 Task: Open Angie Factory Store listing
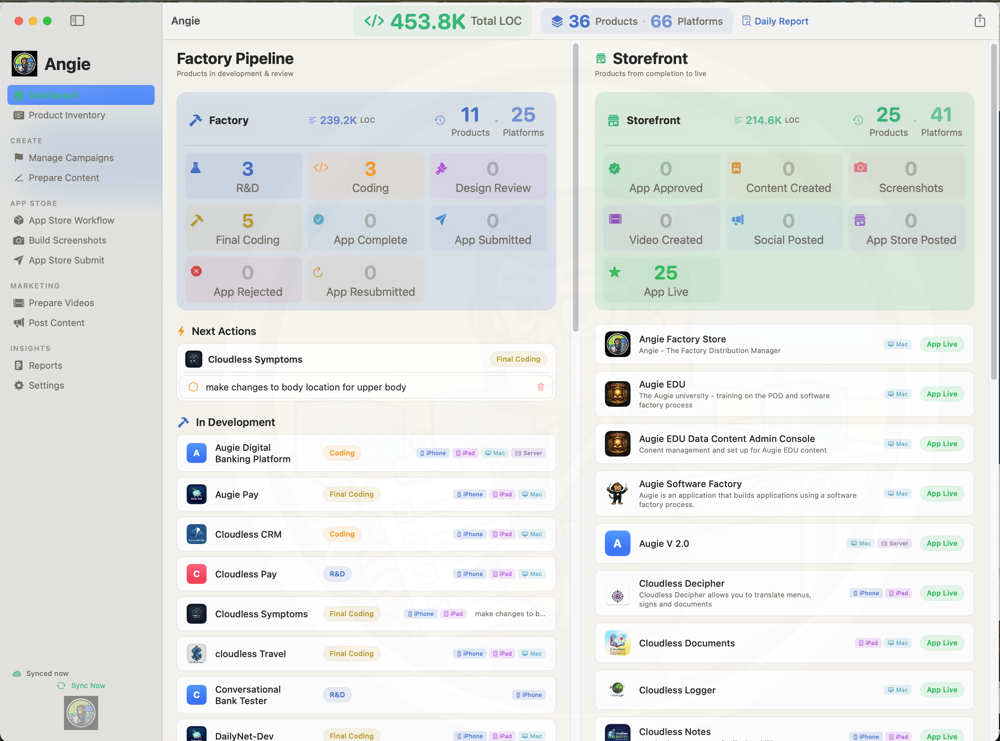pyautogui.click(x=784, y=344)
